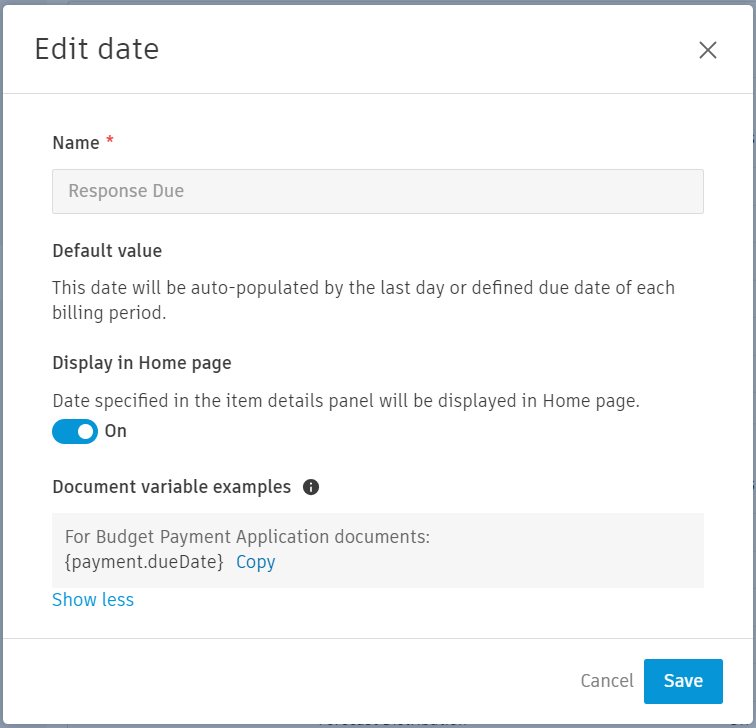Click the blank area left of Cancel in the footer
756x728 pixels.
tap(300, 681)
